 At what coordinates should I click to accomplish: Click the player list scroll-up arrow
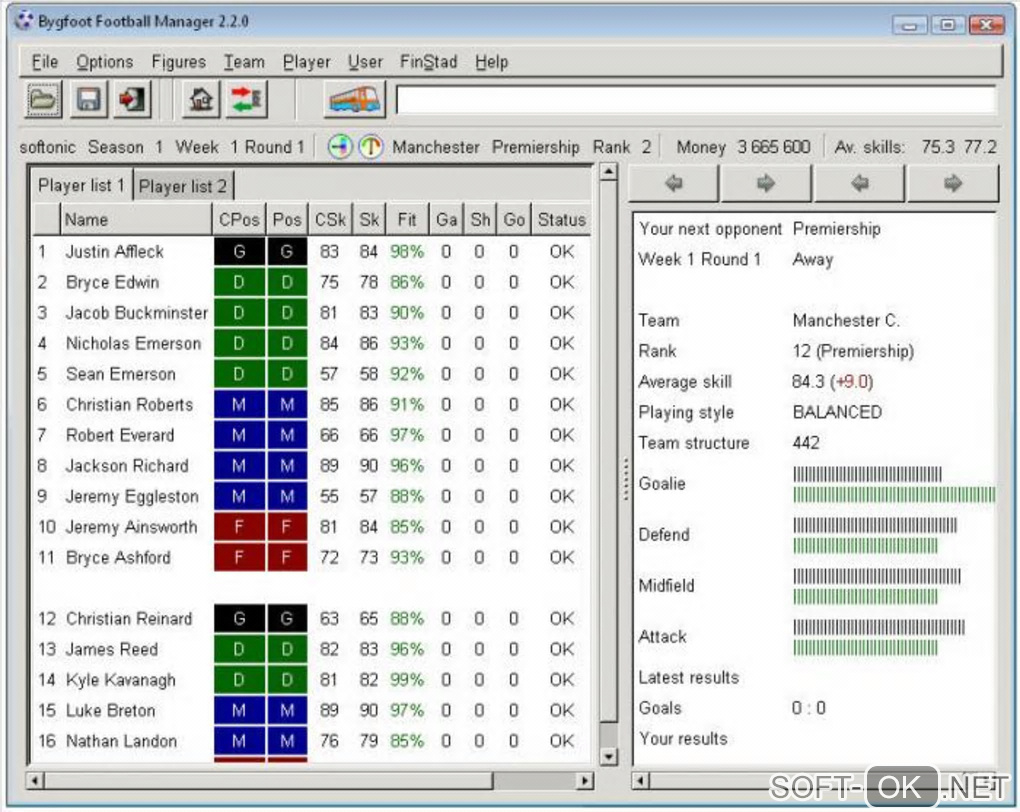click(x=608, y=172)
